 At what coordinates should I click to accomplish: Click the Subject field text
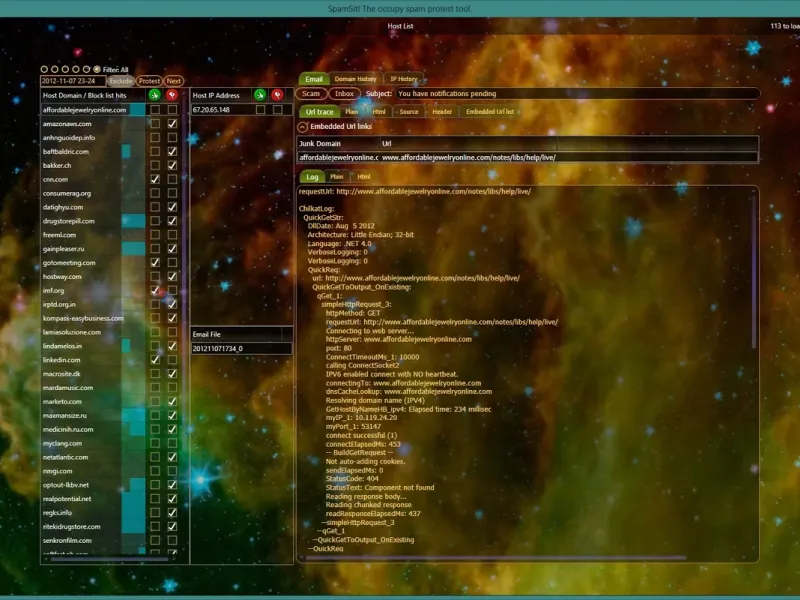pyautogui.click(x=577, y=94)
